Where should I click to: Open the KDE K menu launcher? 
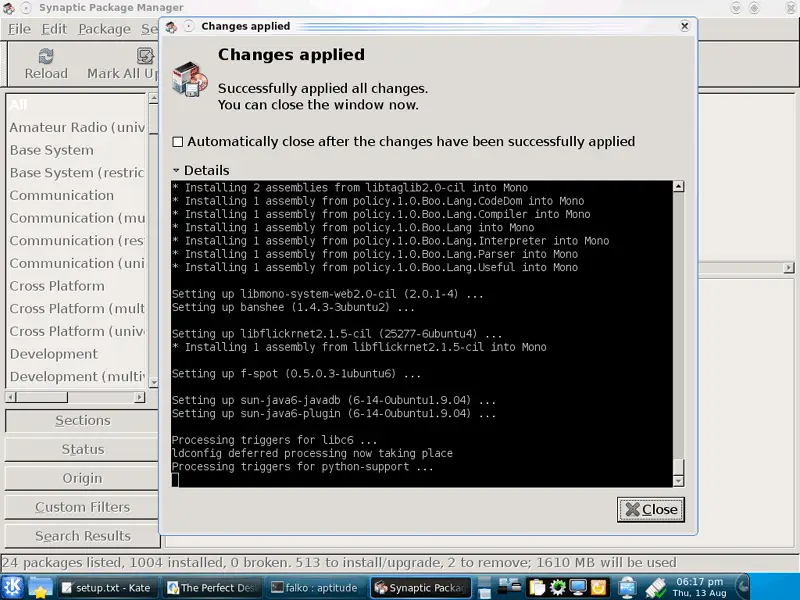point(12,587)
